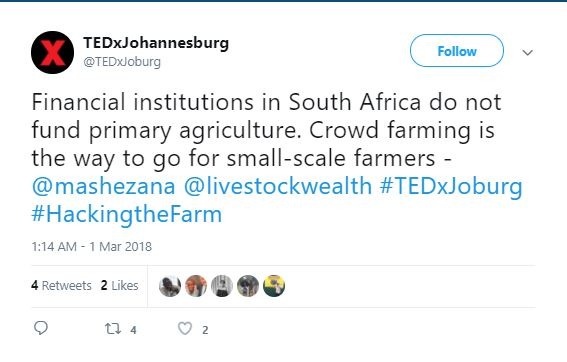The height and width of the screenshot is (362, 567).
Task: Open the @TEDxJoburg handle link
Action: tap(122, 62)
